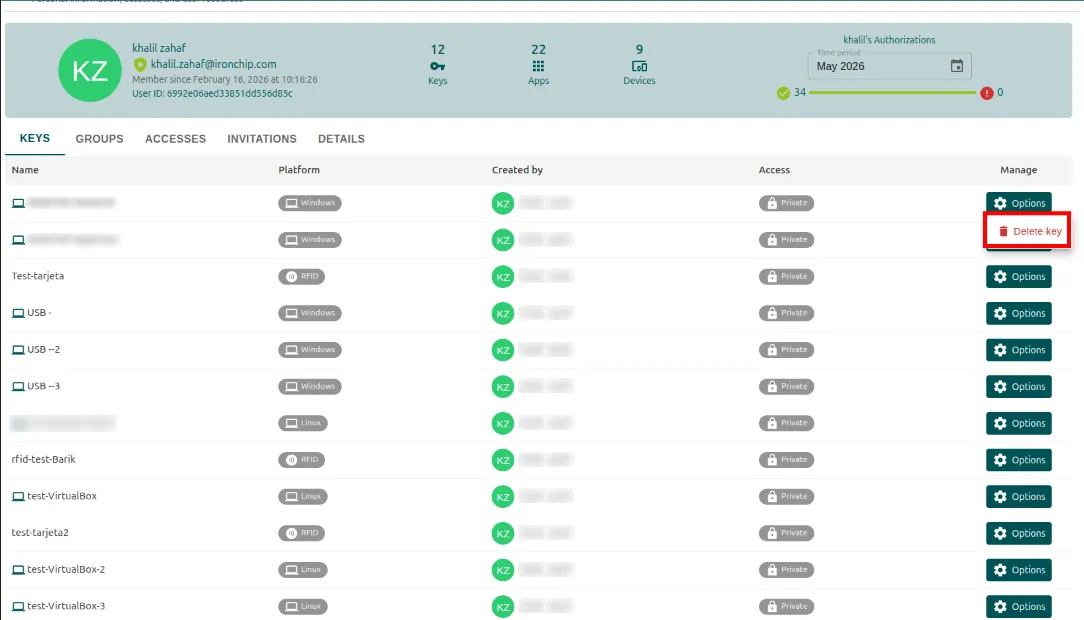View the DETAILS tab
Image resolution: width=1084 pixels, height=620 pixels.
342,139
